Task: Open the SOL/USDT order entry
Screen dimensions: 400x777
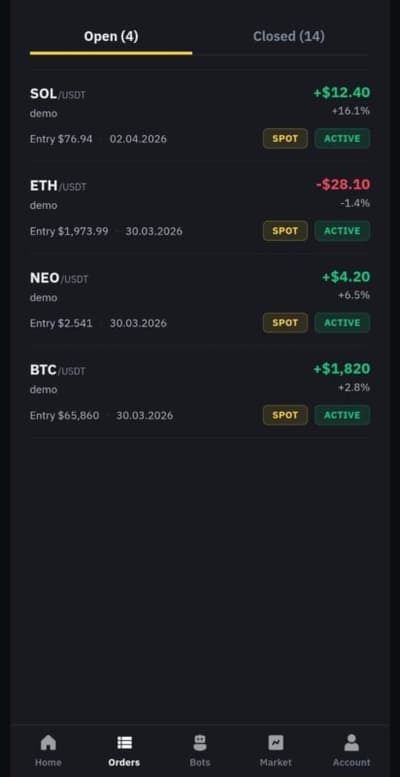Action: pyautogui.click(x=200, y=115)
